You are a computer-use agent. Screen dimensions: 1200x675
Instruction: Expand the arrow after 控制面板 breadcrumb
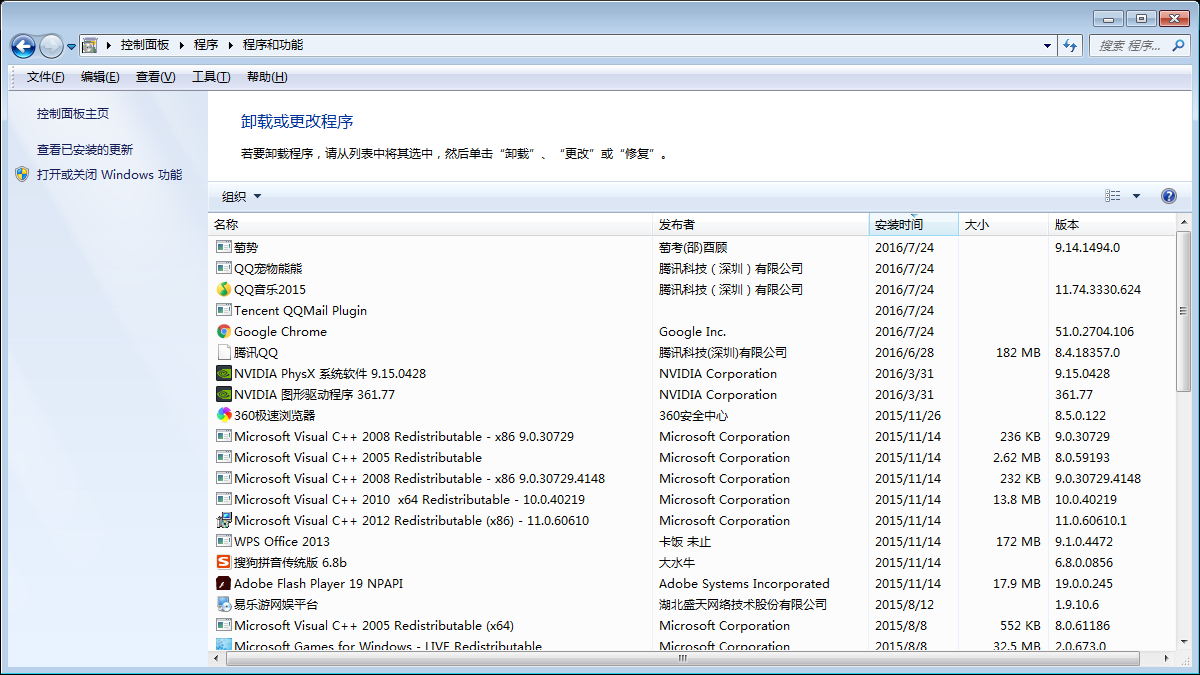click(182, 45)
